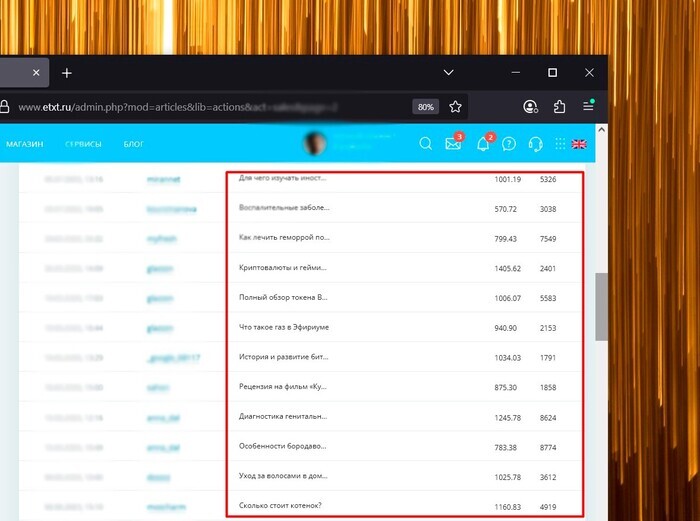Open the browser account profile icon
Screen dimensions: 700x521
[x=530, y=107]
